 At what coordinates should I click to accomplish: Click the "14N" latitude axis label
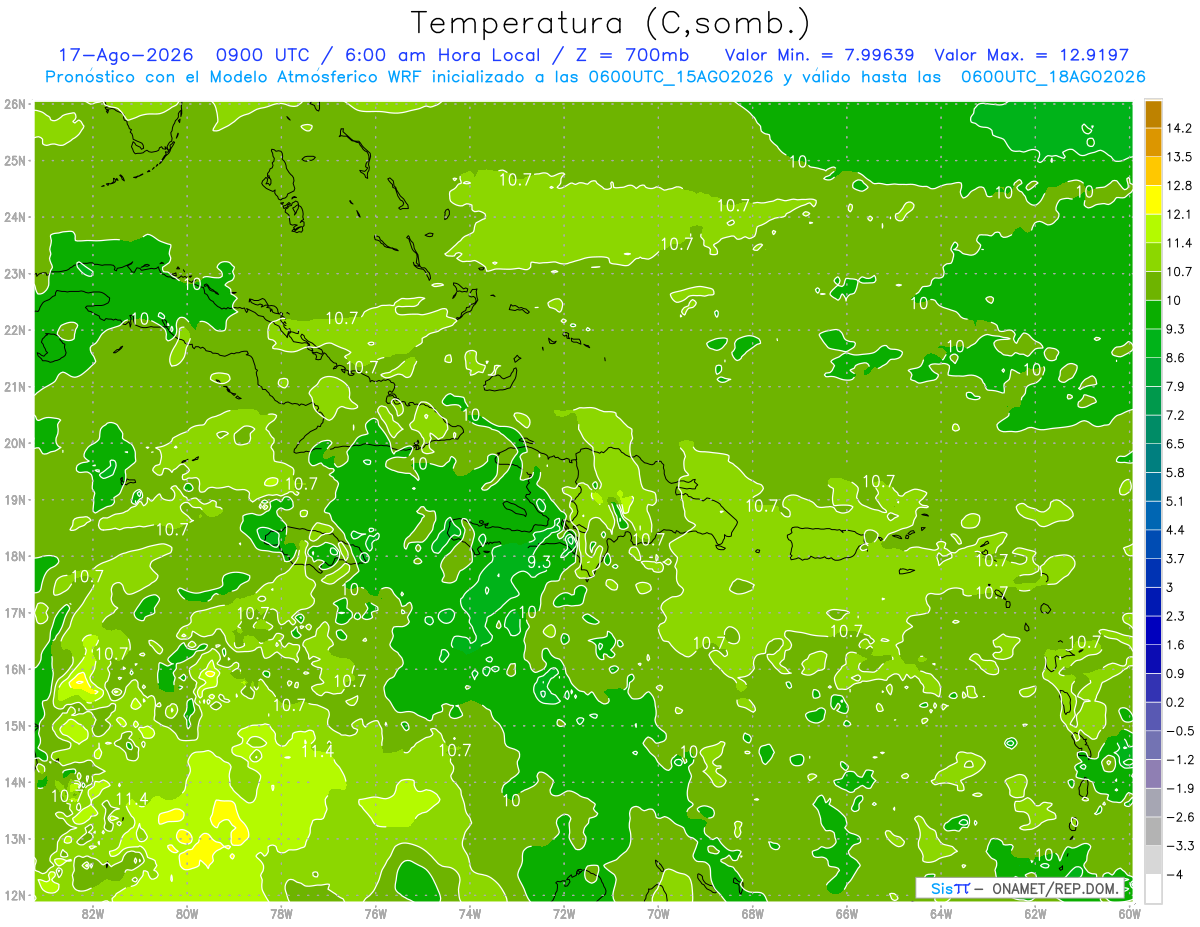pyautogui.click(x=15, y=782)
